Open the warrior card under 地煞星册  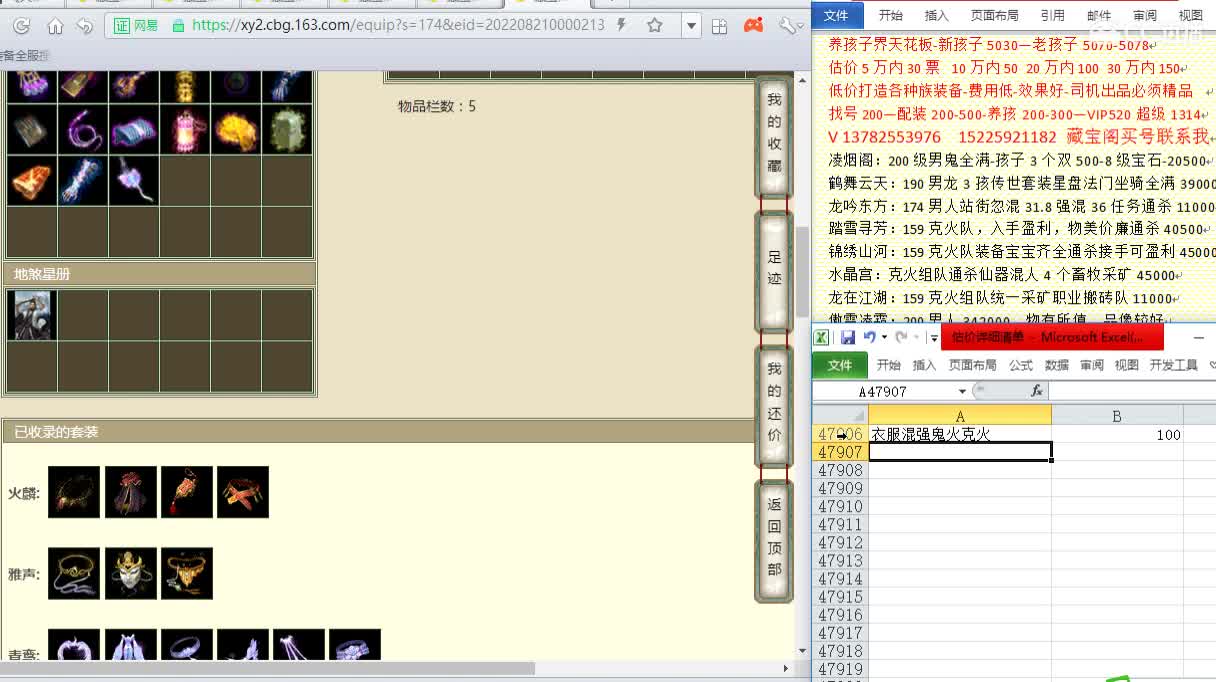[x=32, y=315]
